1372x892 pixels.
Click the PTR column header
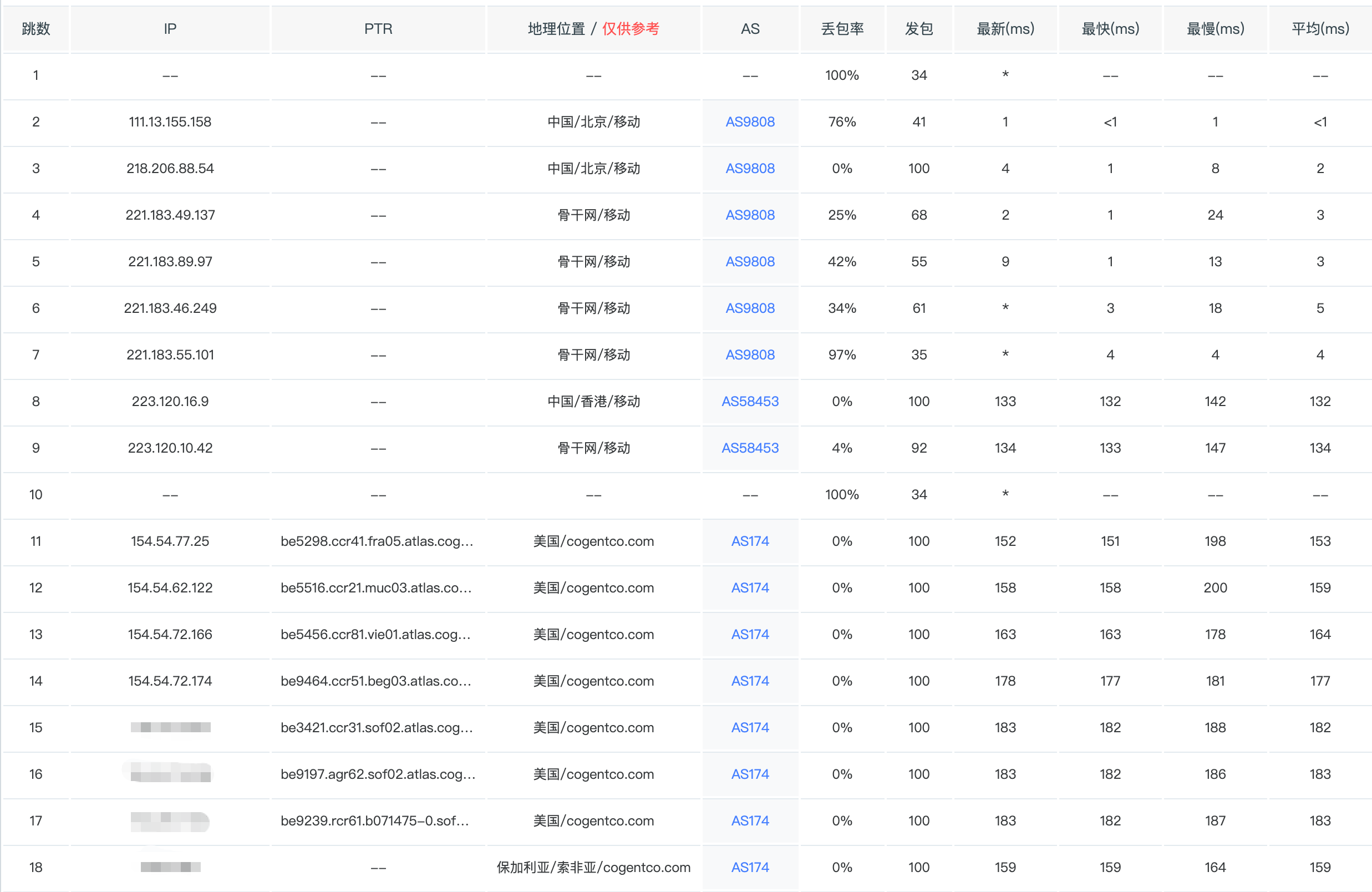[378, 29]
